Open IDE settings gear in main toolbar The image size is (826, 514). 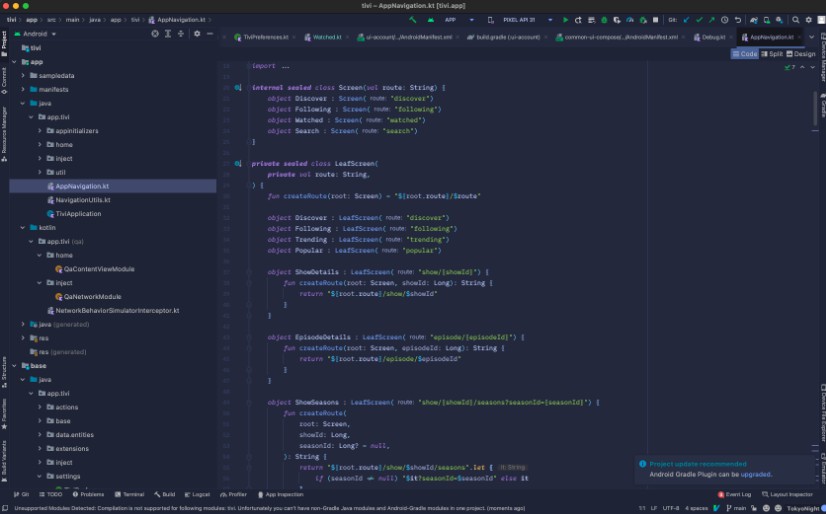[x=809, y=20]
